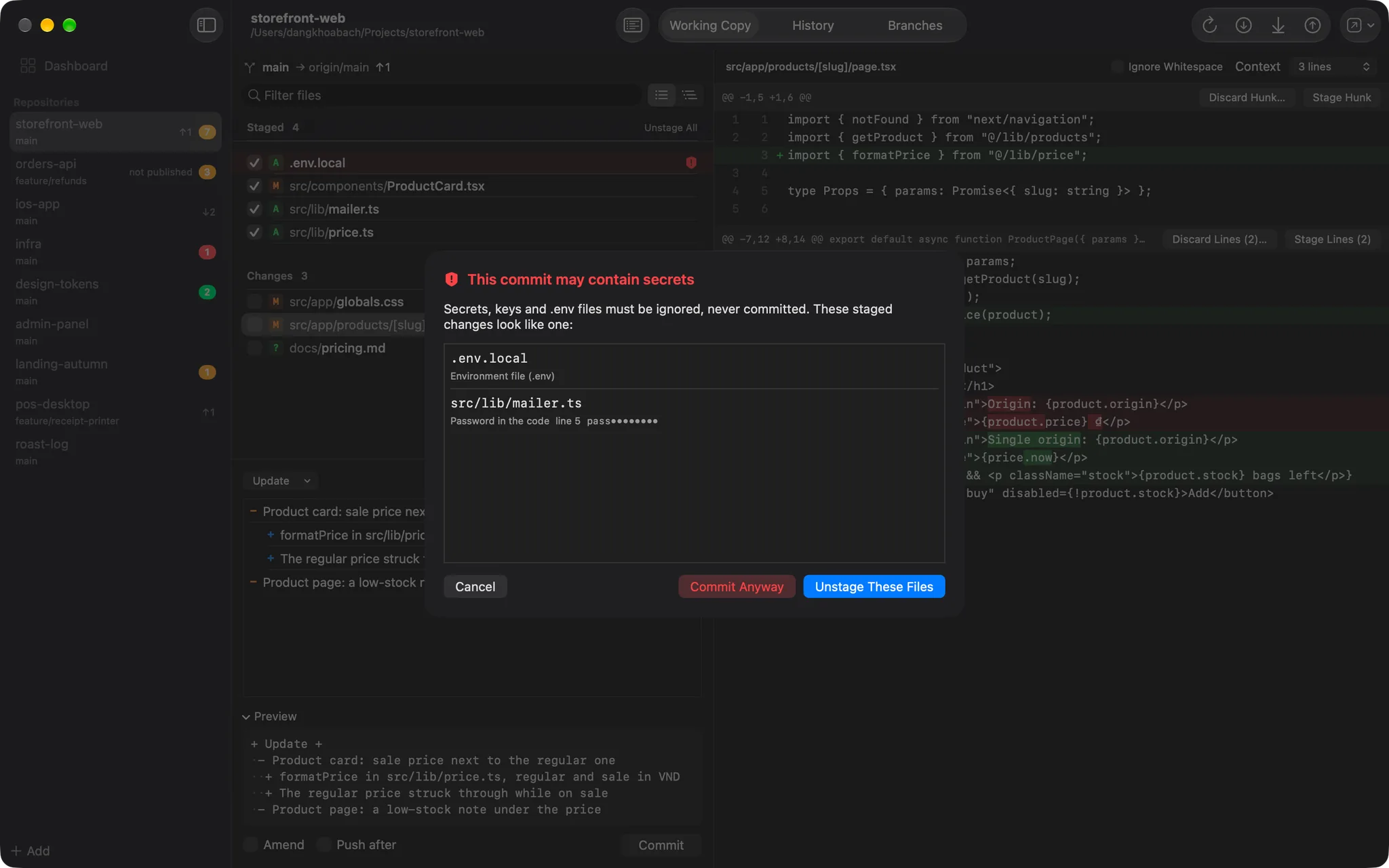Switch file list to flat view icon
This screenshot has width=1389, height=868.
661,95
